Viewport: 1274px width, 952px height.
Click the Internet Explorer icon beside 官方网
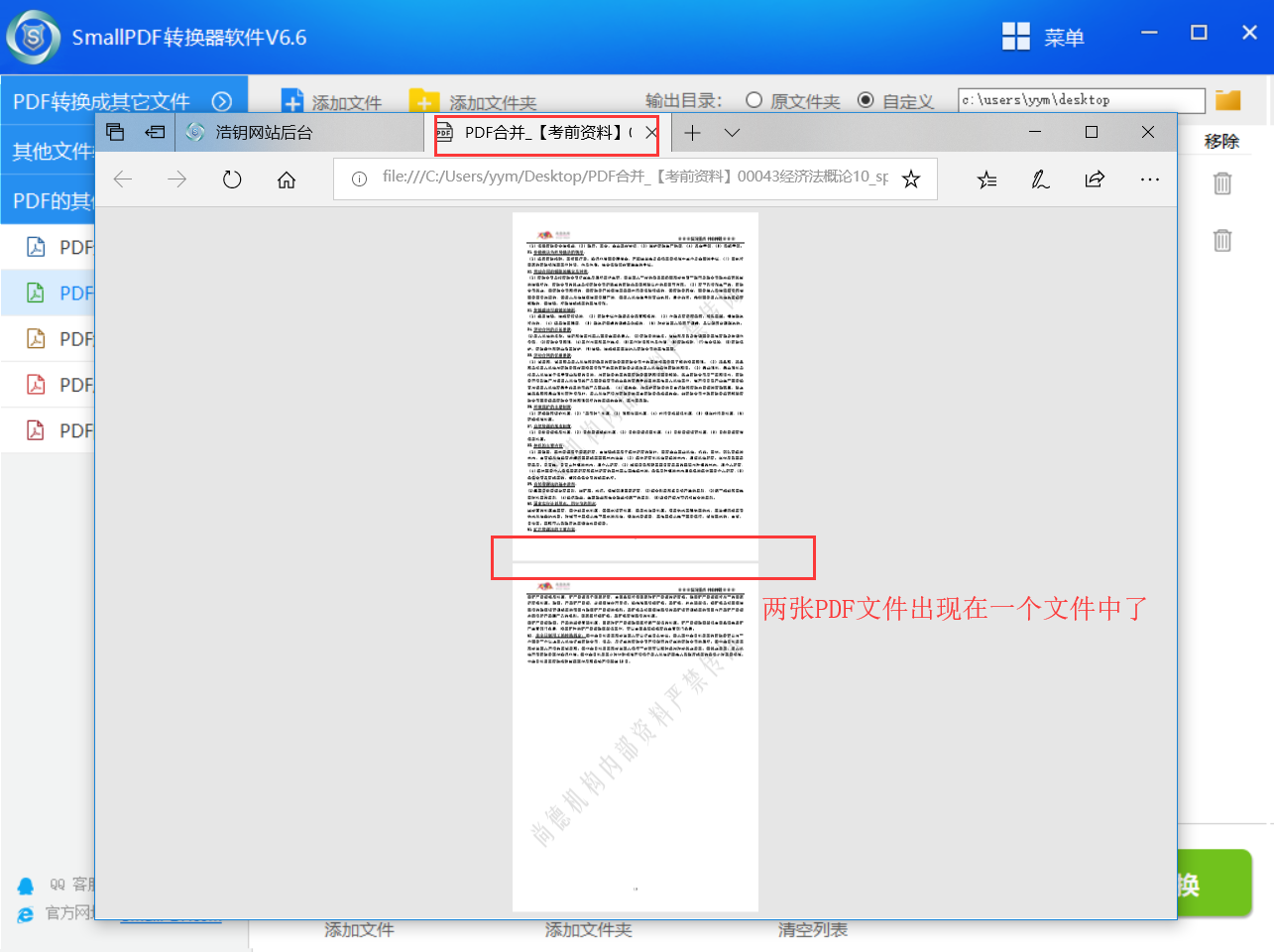pyautogui.click(x=26, y=913)
